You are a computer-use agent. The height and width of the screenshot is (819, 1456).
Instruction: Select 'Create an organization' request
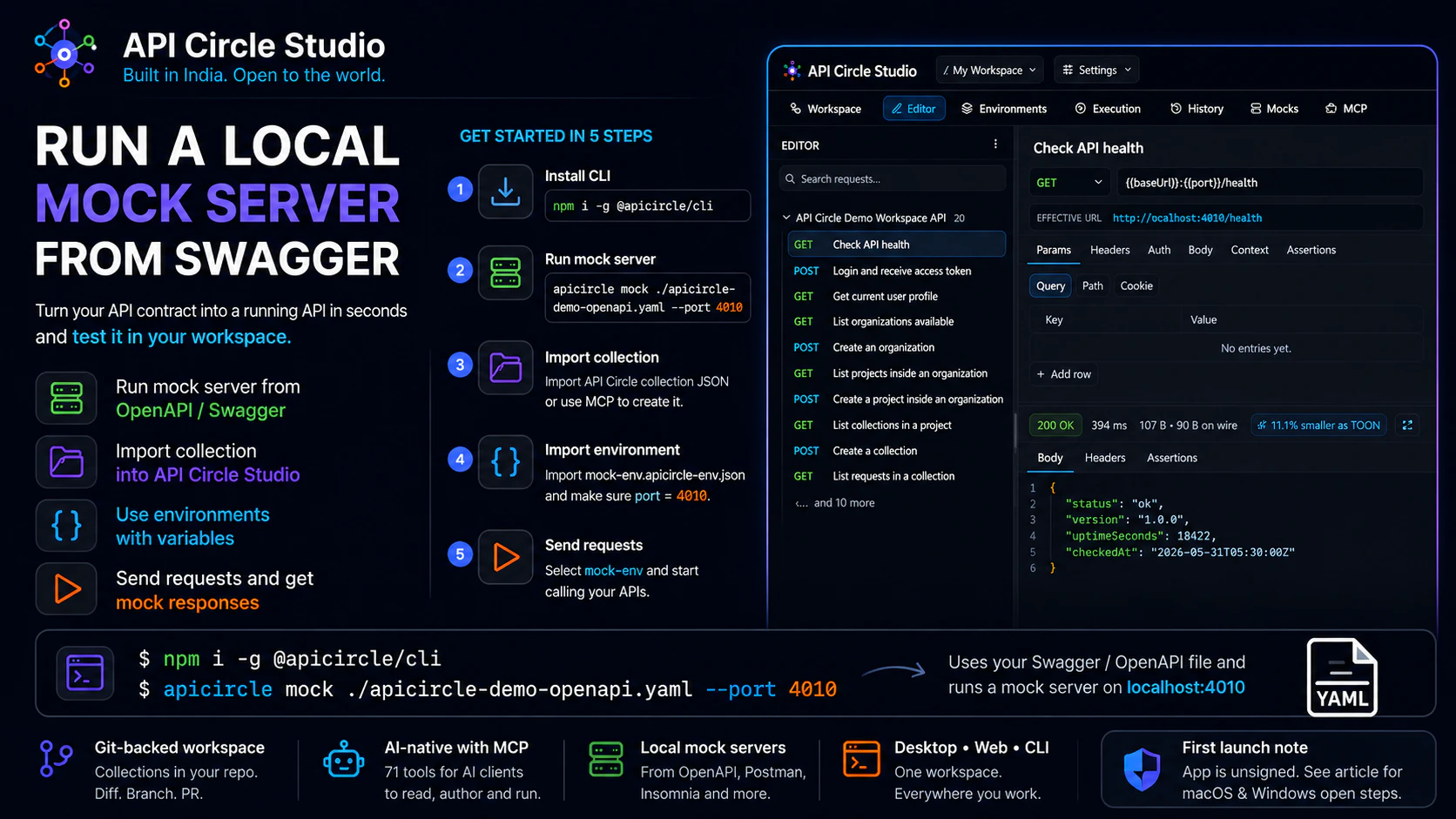(x=897, y=347)
